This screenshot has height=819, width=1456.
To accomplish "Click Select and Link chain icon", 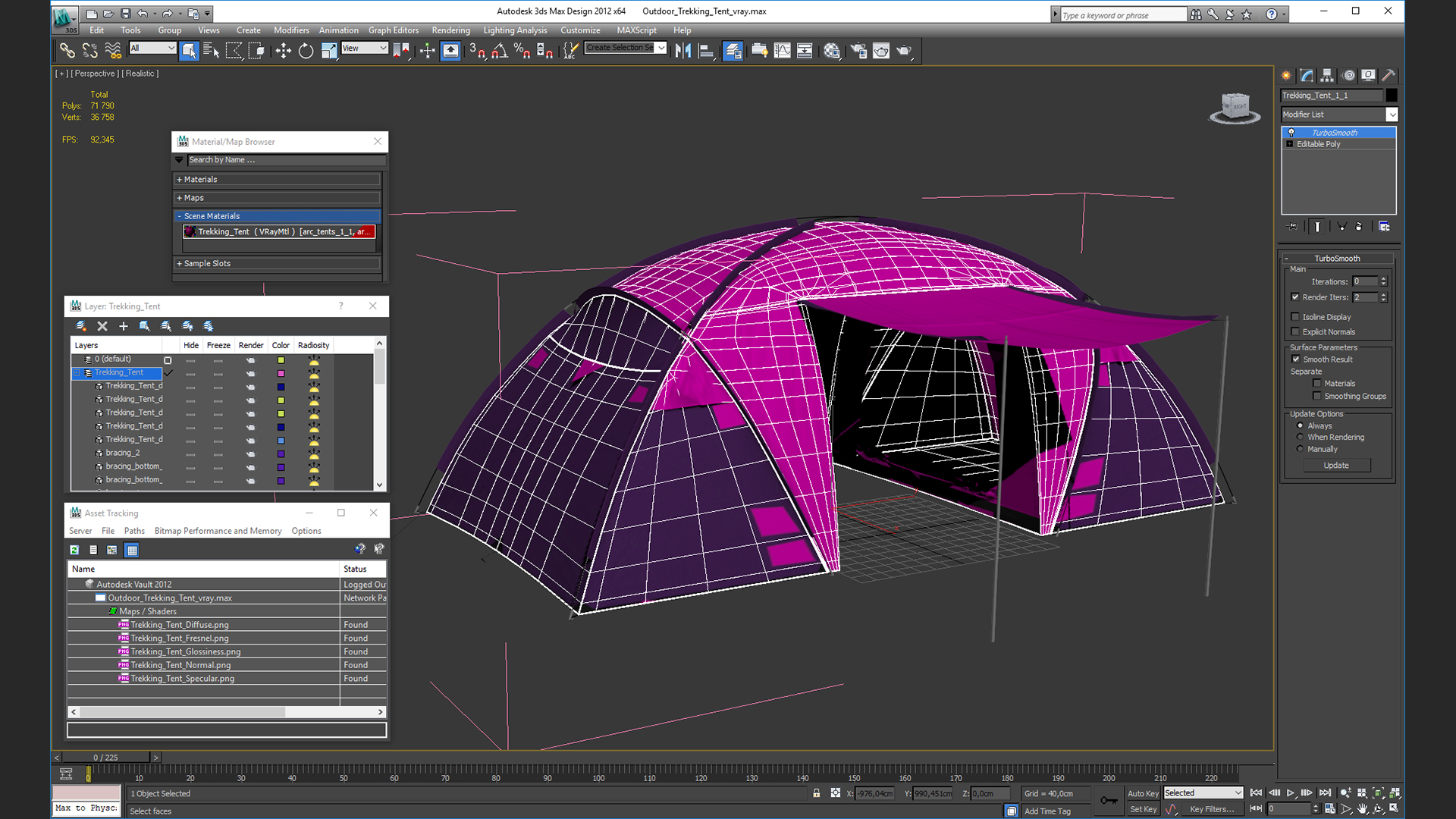I will (x=67, y=51).
